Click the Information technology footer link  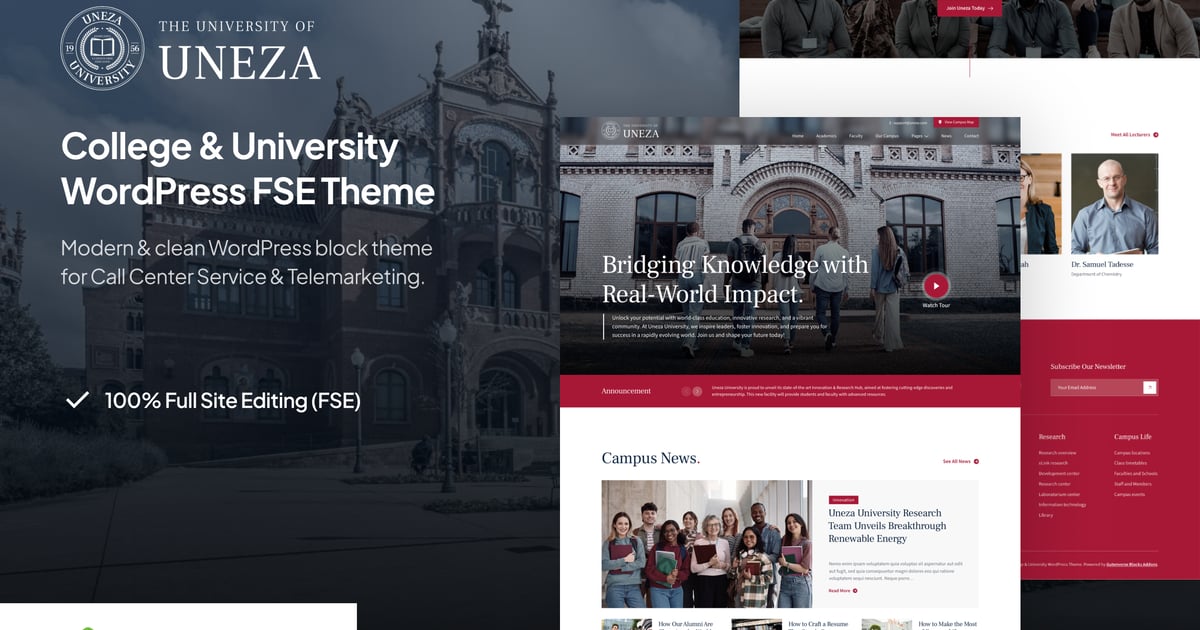1062,504
